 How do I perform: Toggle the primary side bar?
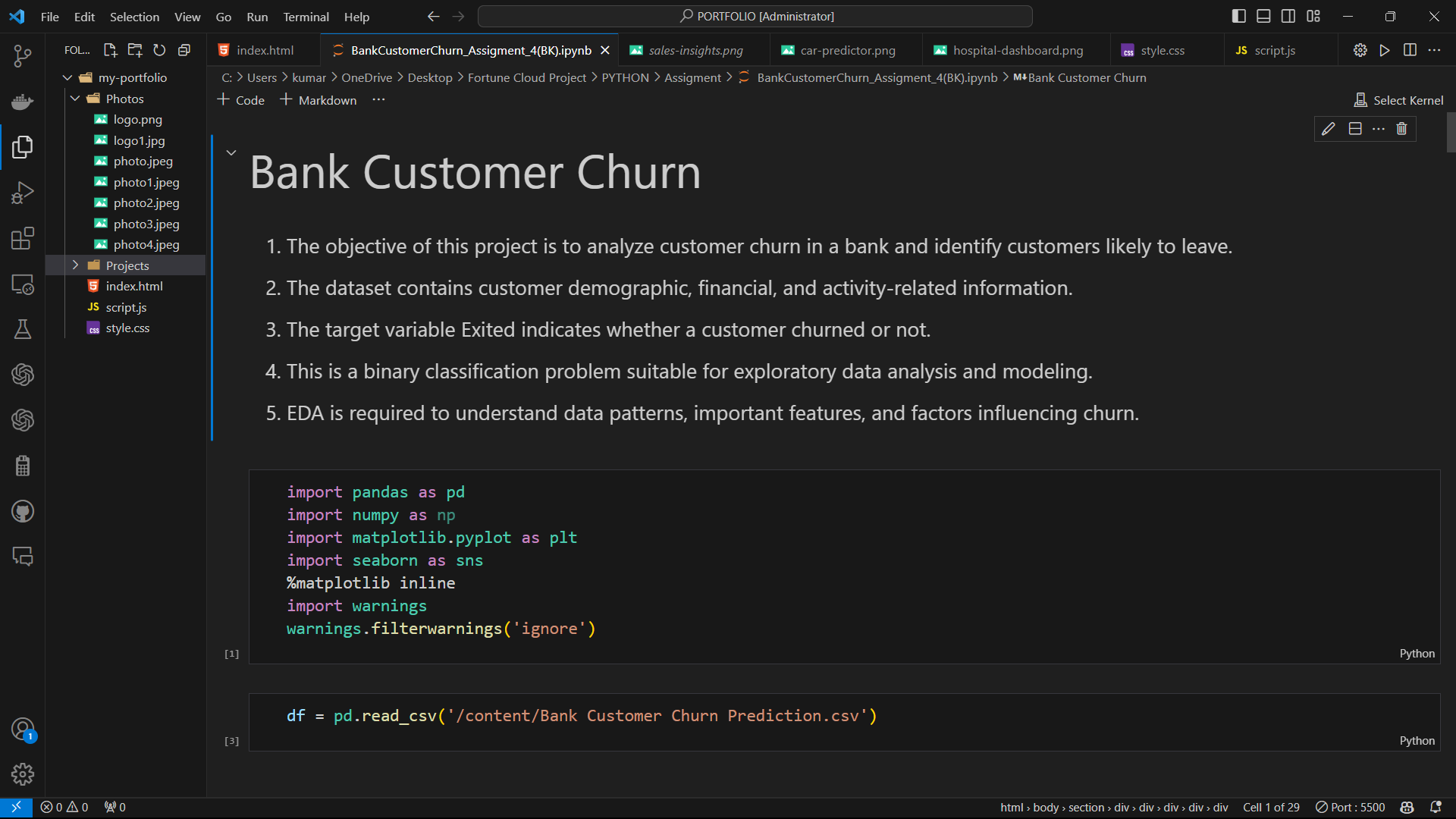coord(1239,15)
